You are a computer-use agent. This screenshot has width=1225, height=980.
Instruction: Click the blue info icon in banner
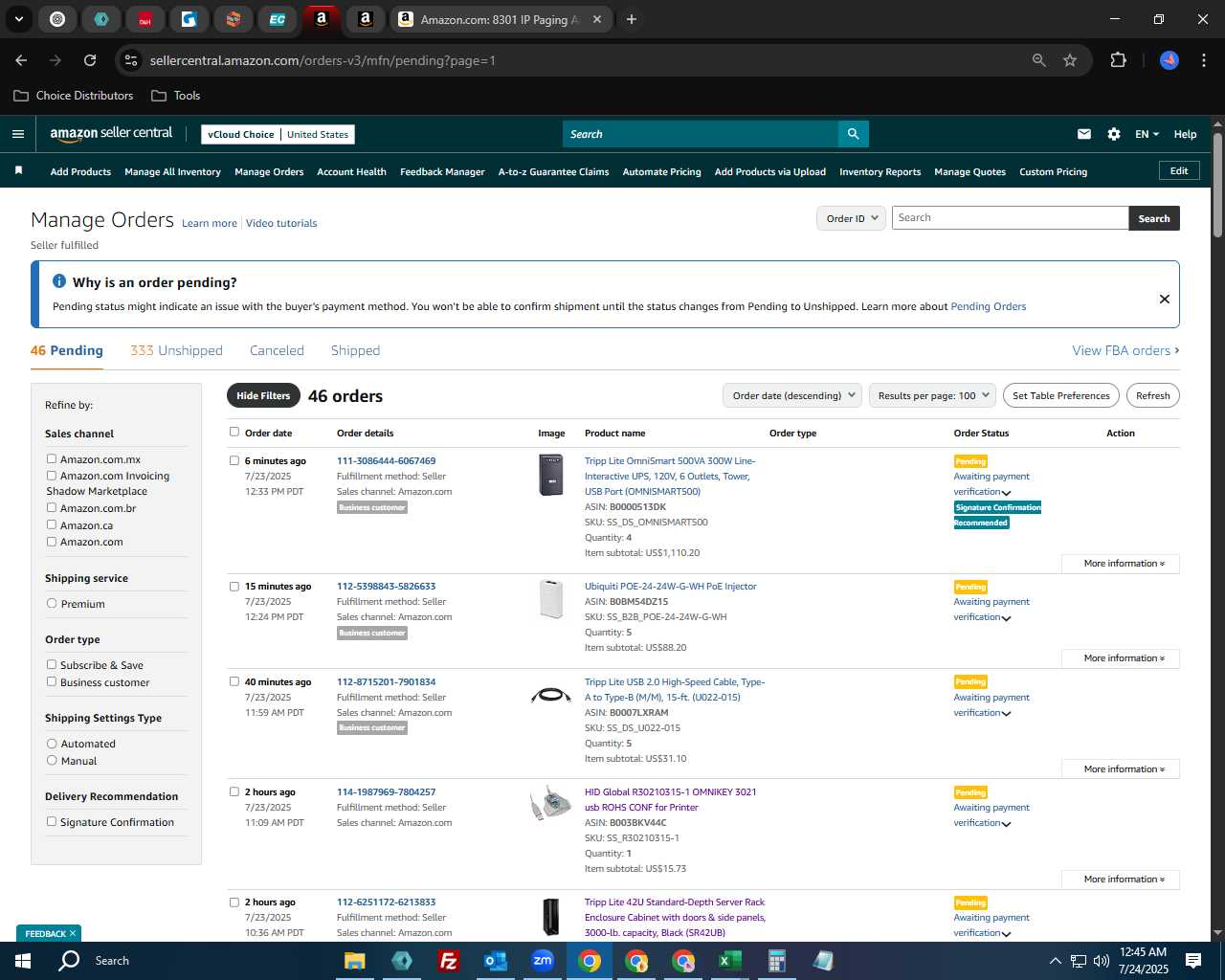pos(59,281)
